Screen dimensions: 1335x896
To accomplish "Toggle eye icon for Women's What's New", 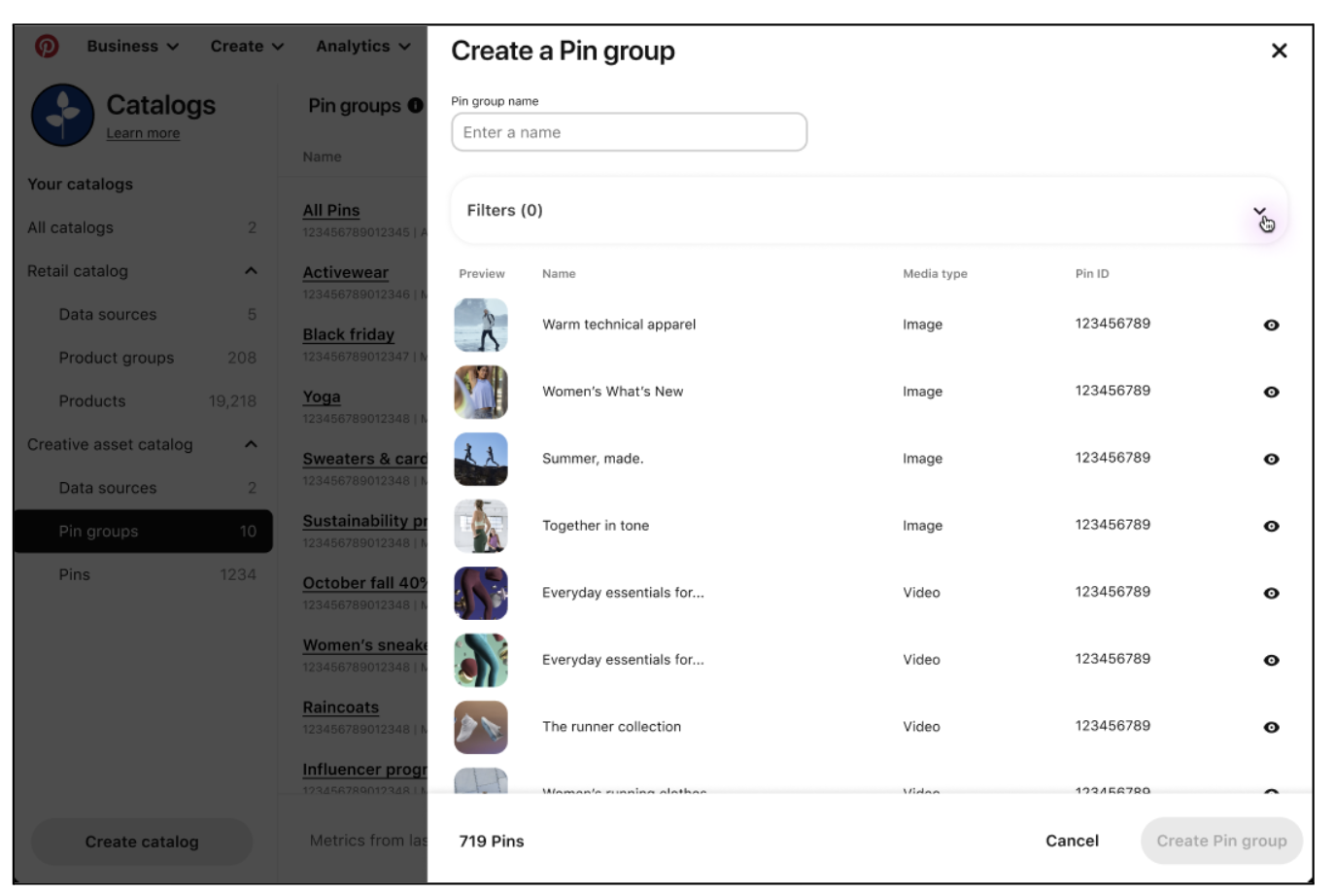I will [1271, 392].
